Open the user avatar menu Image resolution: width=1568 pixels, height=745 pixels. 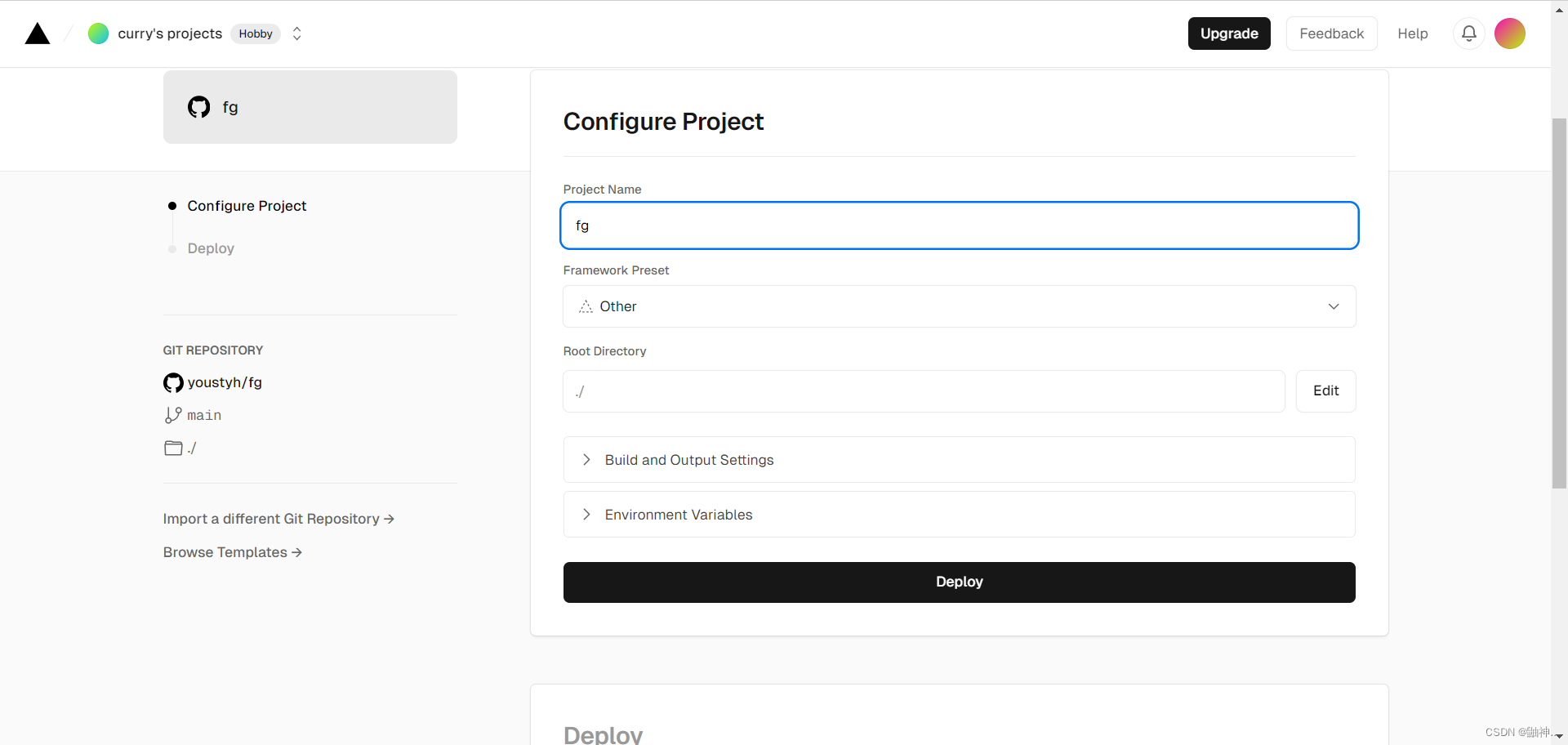[1509, 33]
